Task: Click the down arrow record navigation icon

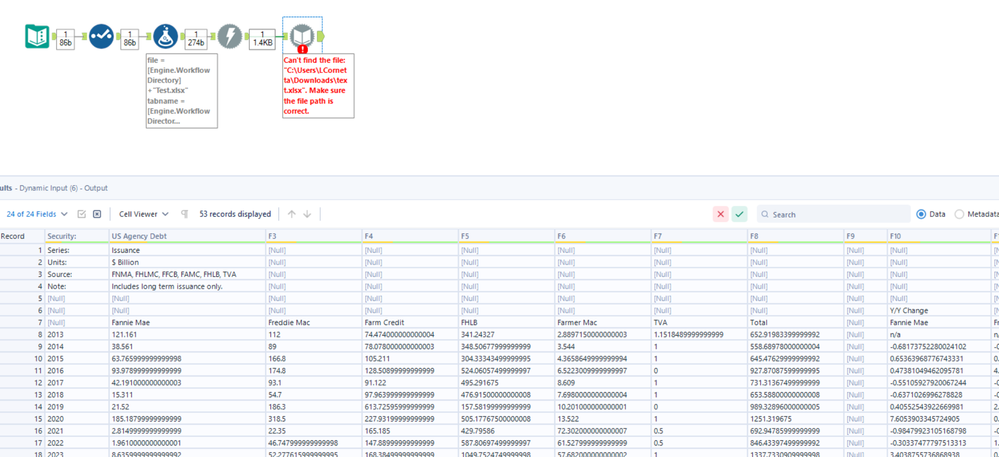Action: [307, 214]
